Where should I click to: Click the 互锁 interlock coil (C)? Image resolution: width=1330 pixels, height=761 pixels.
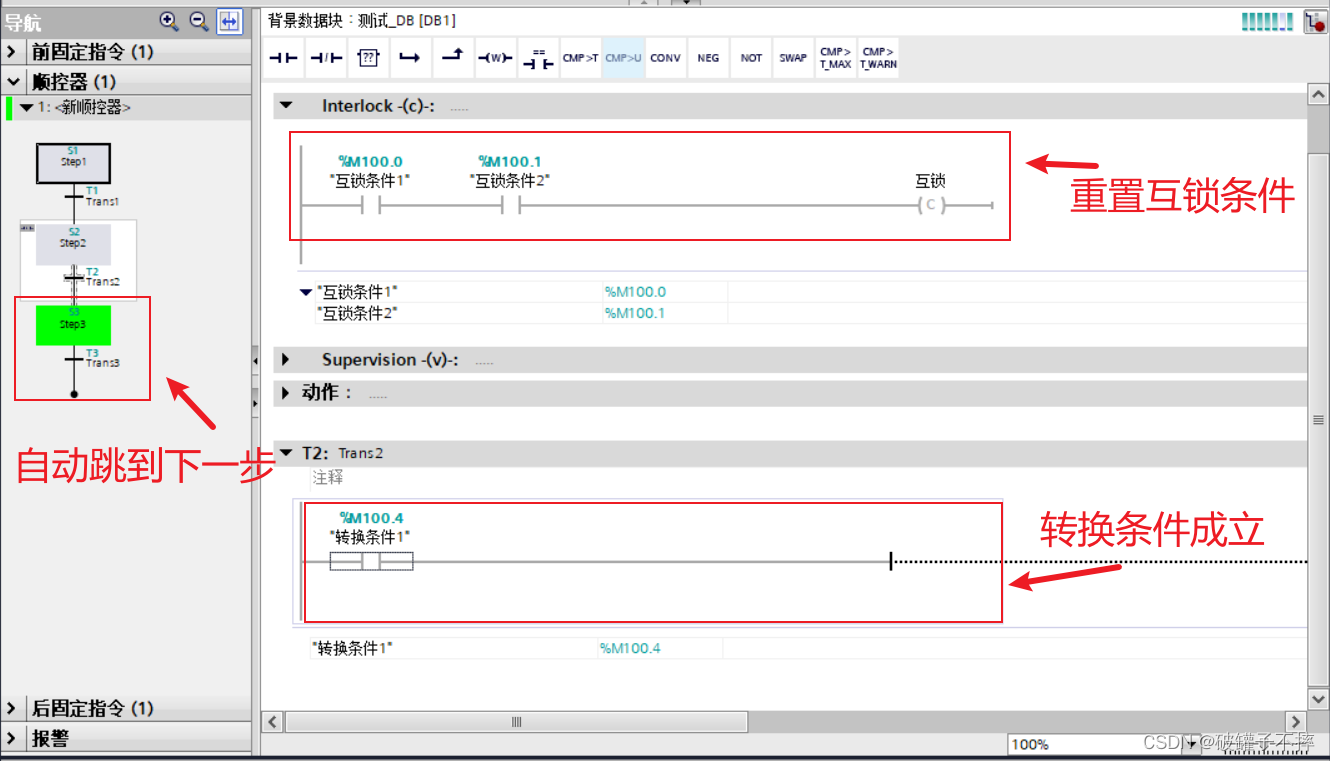[930, 206]
